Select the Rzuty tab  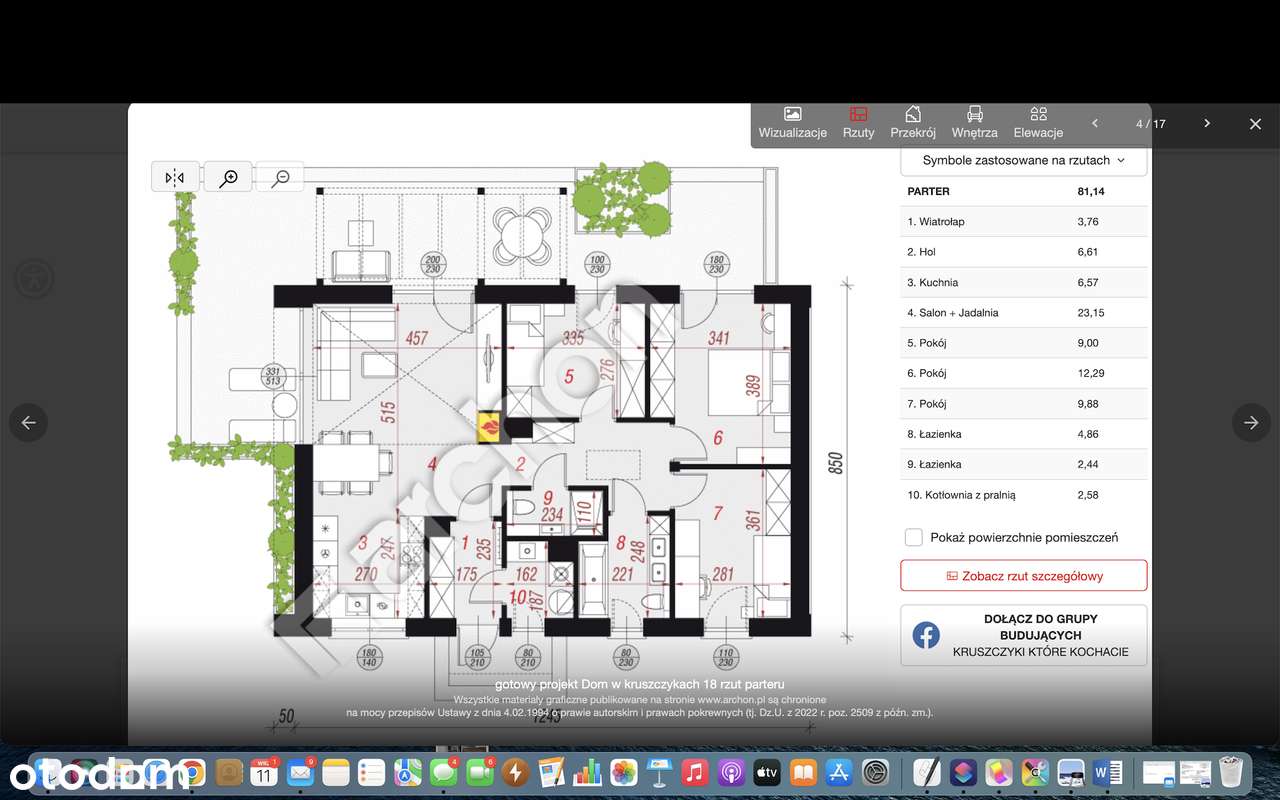(858, 123)
